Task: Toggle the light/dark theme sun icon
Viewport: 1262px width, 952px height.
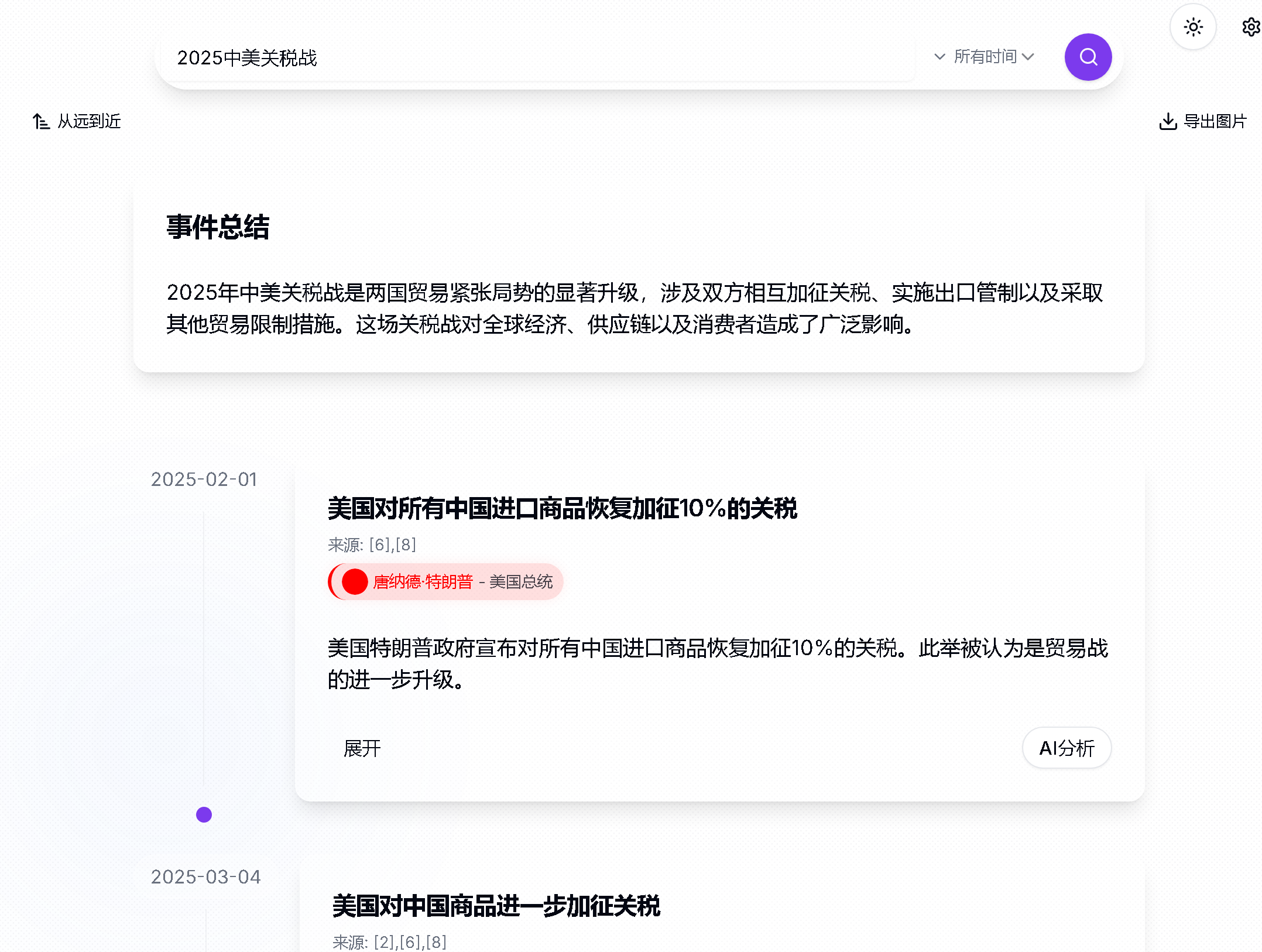Action: 1192,26
